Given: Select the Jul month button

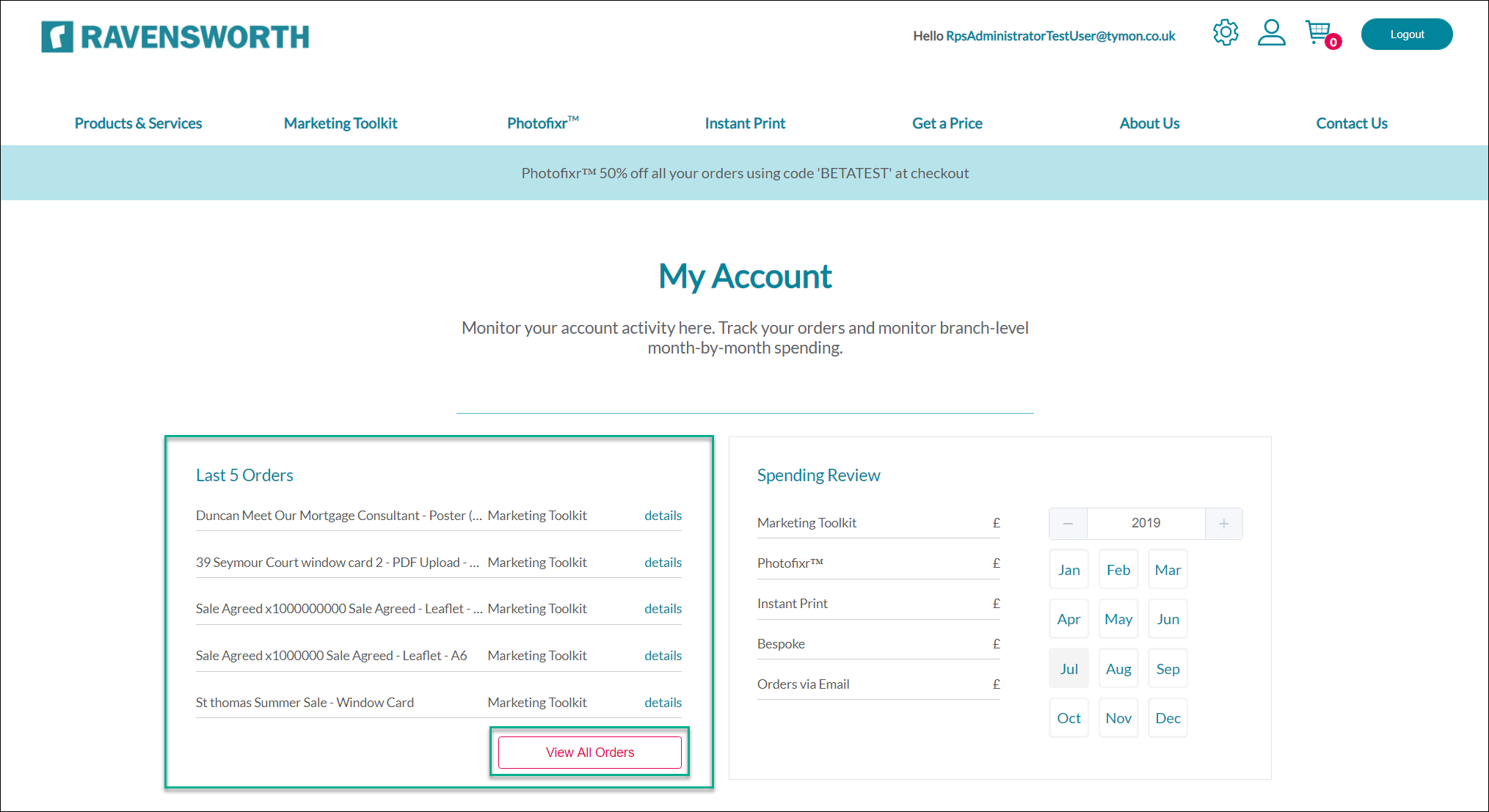Looking at the screenshot, I should pos(1068,668).
